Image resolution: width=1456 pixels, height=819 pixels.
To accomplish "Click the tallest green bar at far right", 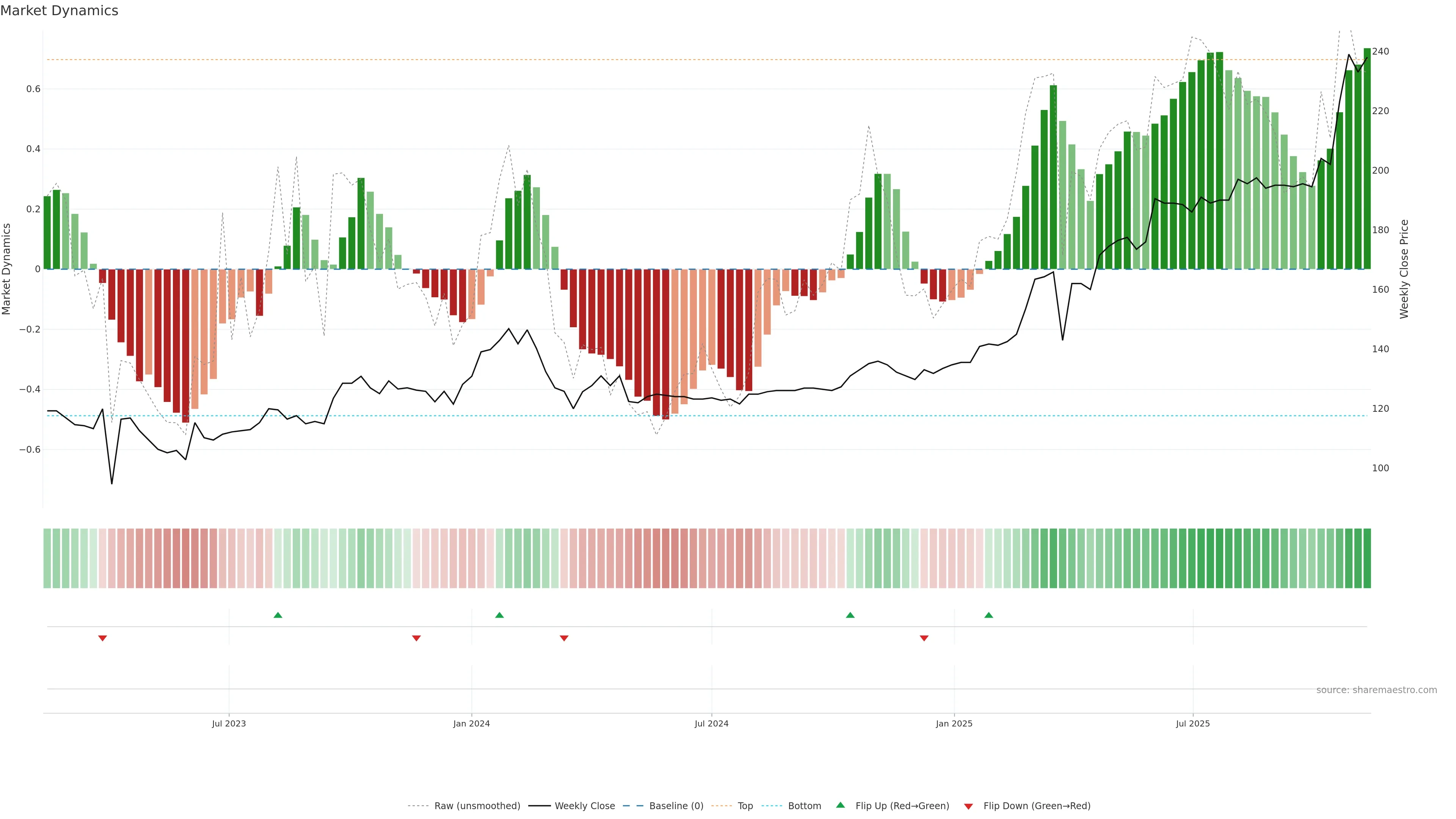I will pyautogui.click(x=1367, y=158).
